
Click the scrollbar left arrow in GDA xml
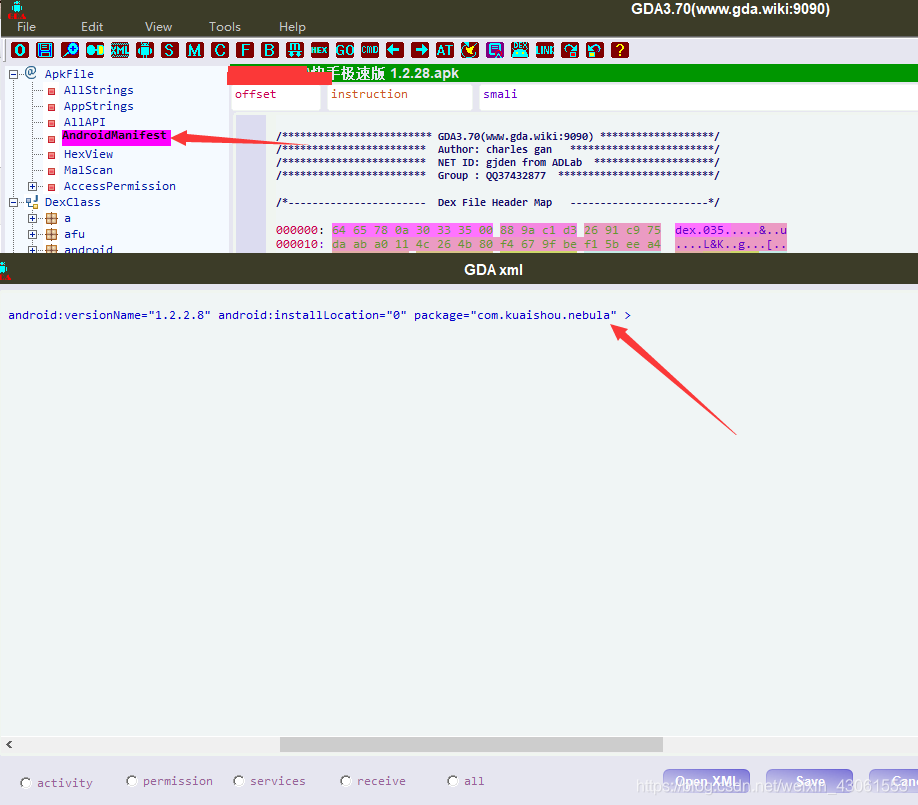click(x=9, y=744)
